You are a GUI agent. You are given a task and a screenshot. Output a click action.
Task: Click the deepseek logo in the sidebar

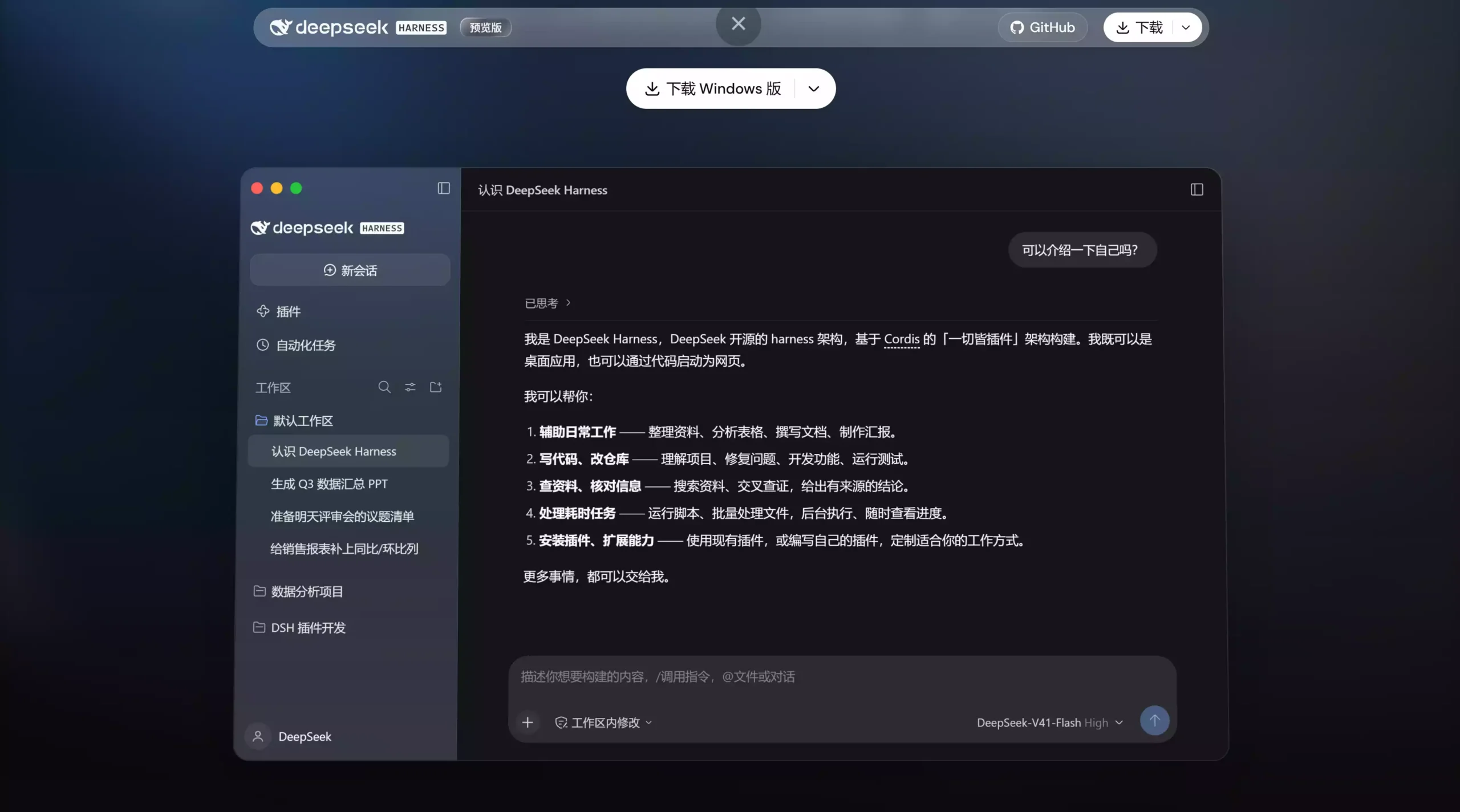[x=327, y=228]
